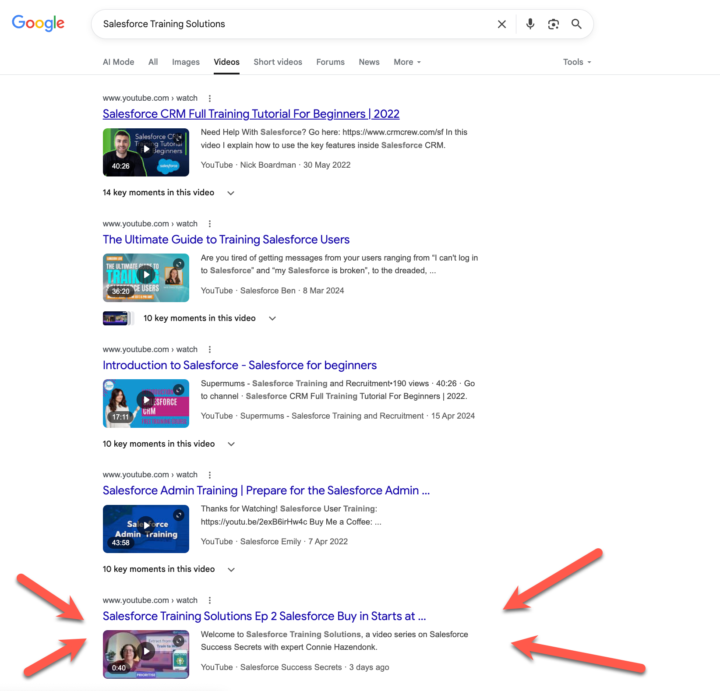
Task: Start voice search with microphone icon
Action: coord(530,24)
